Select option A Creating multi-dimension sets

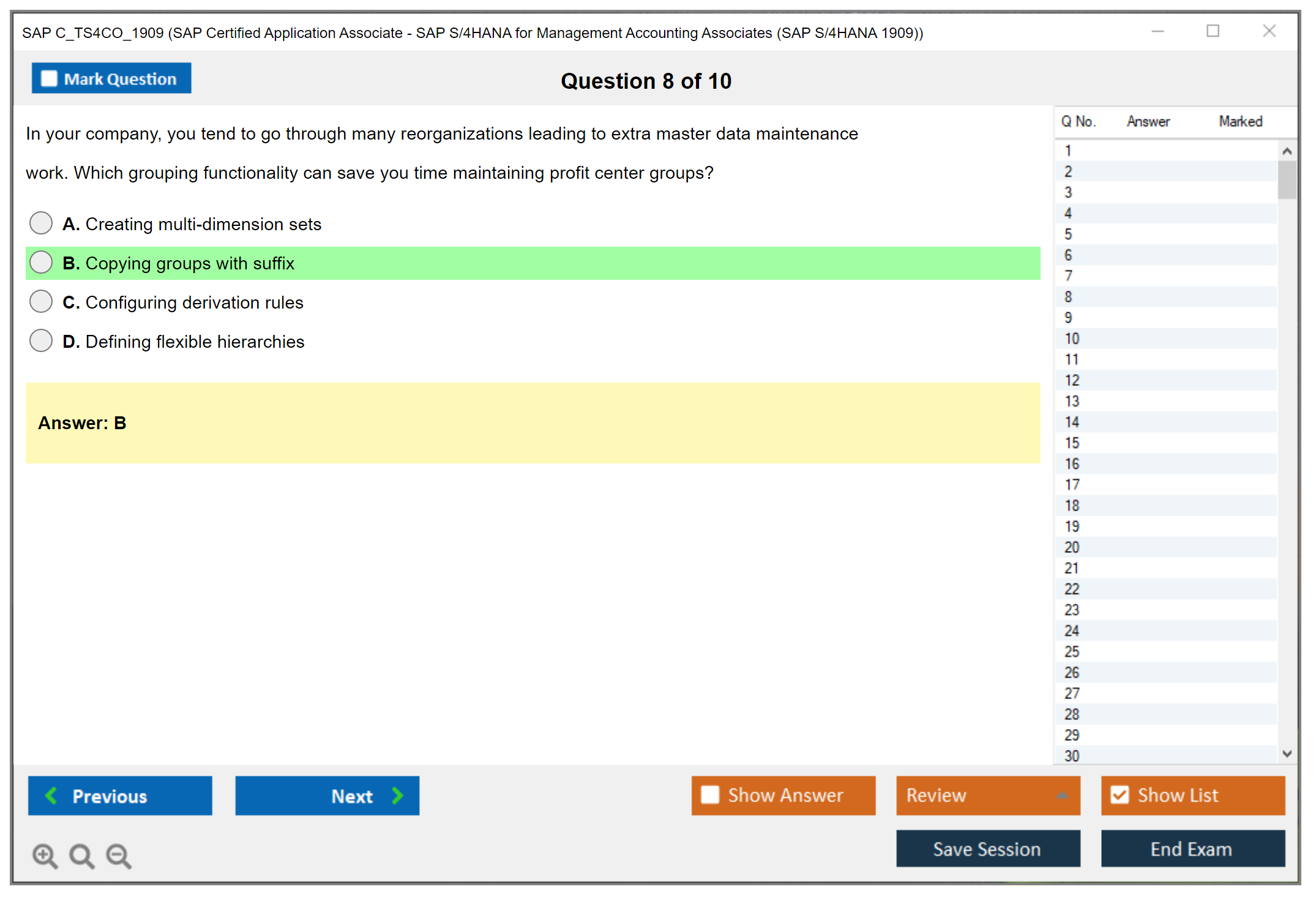[41, 223]
